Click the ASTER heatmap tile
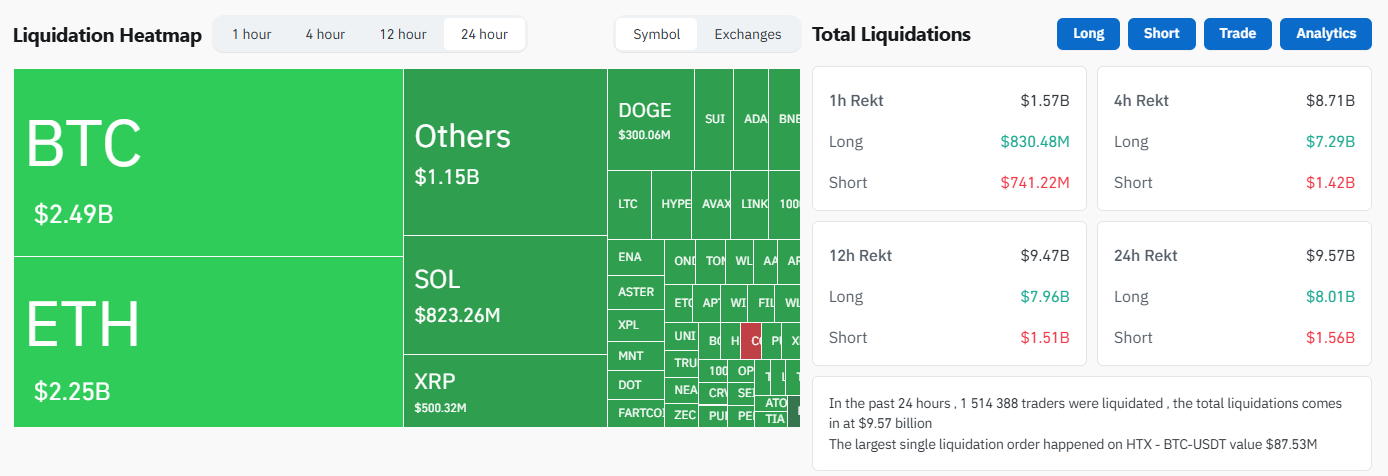Image resolution: width=1388 pixels, height=476 pixels. pyautogui.click(x=635, y=292)
